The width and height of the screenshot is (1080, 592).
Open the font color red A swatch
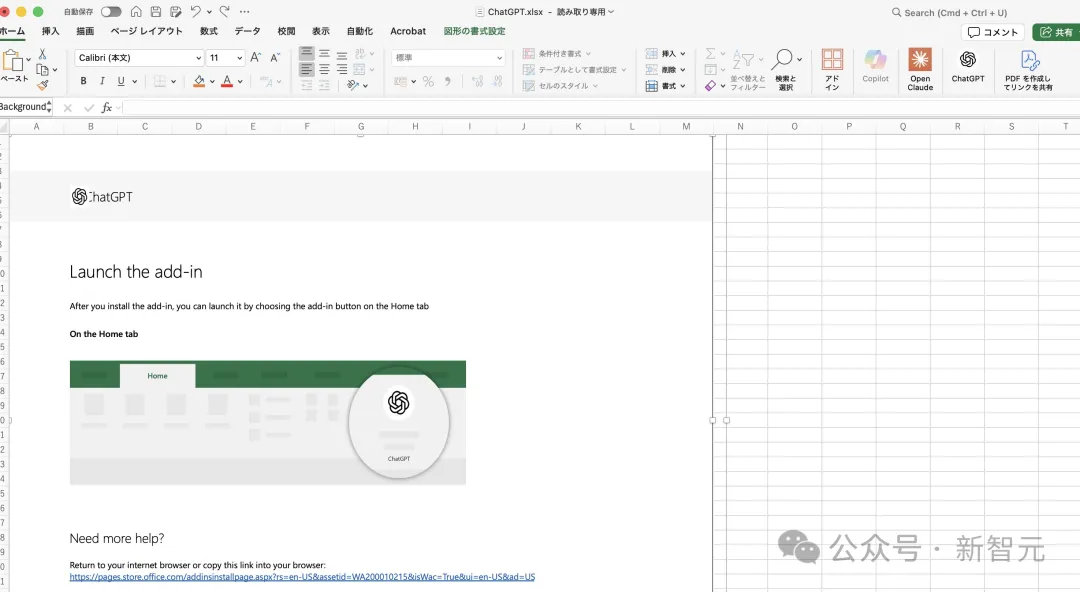pos(227,82)
